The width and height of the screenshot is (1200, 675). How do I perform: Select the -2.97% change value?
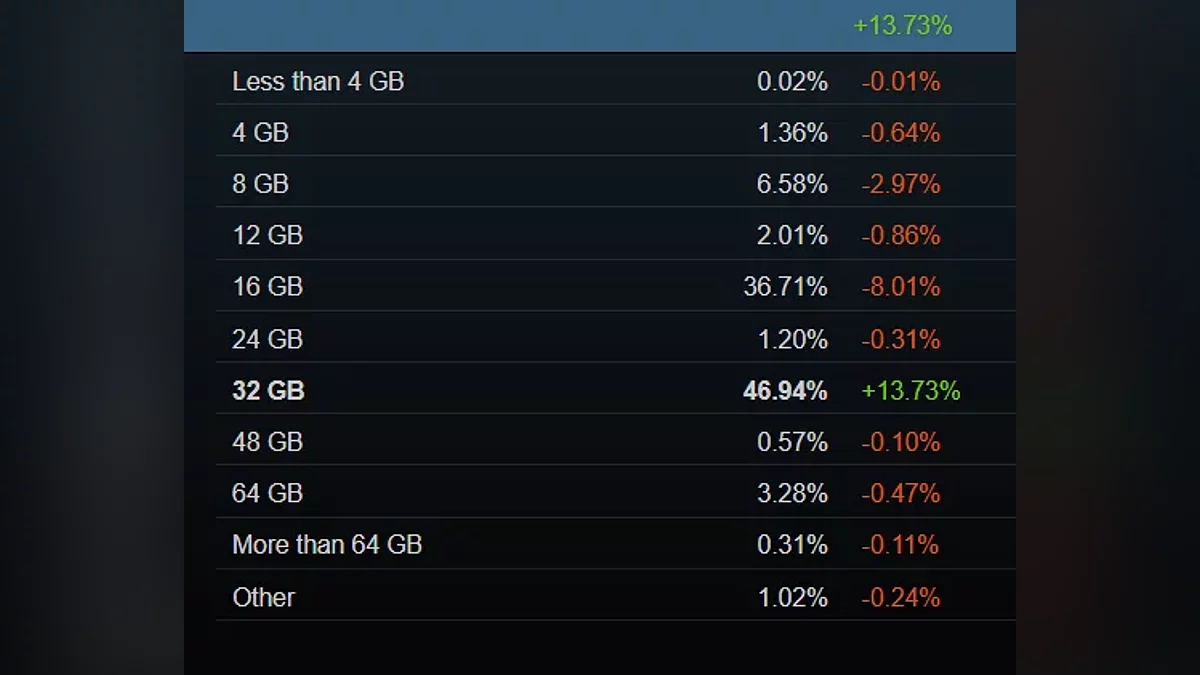[x=900, y=185]
